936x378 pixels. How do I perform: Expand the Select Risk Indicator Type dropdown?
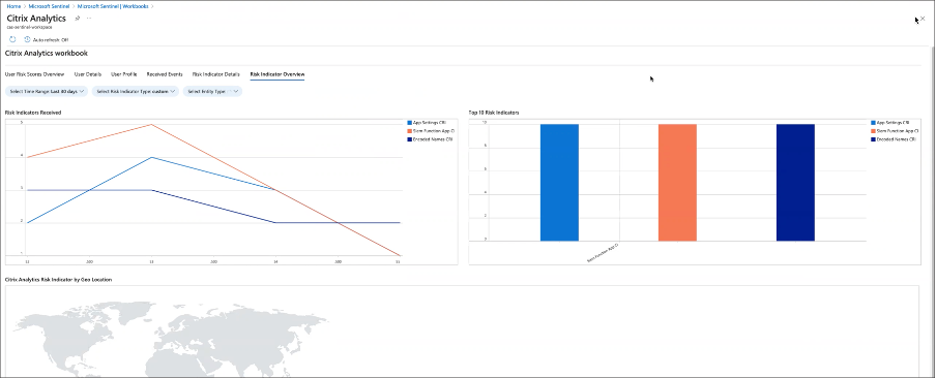point(136,91)
